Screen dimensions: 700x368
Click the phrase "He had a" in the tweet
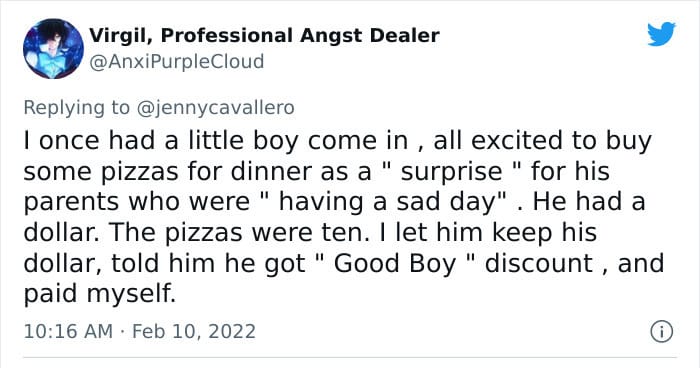pos(589,202)
